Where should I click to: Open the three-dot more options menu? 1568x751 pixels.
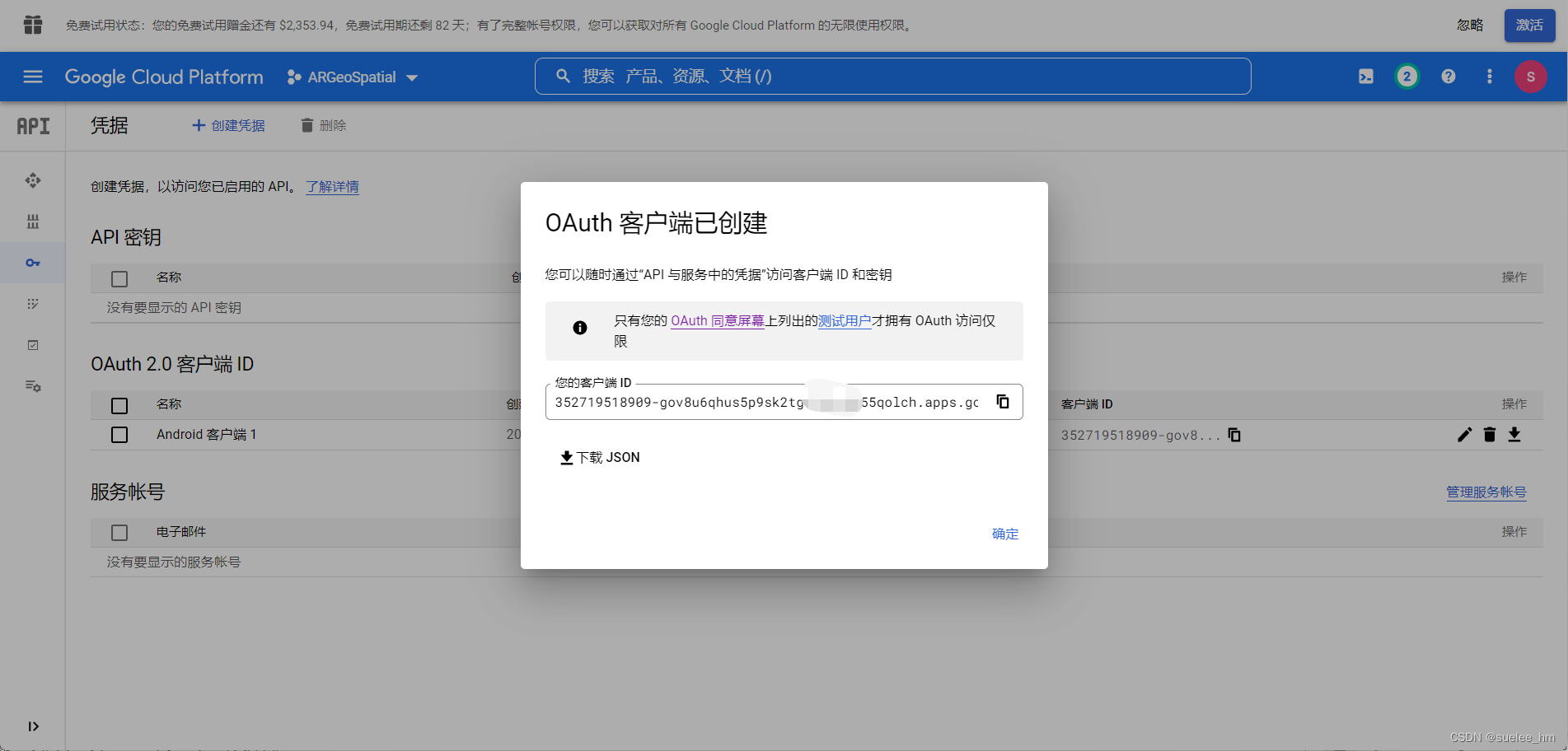click(1489, 77)
